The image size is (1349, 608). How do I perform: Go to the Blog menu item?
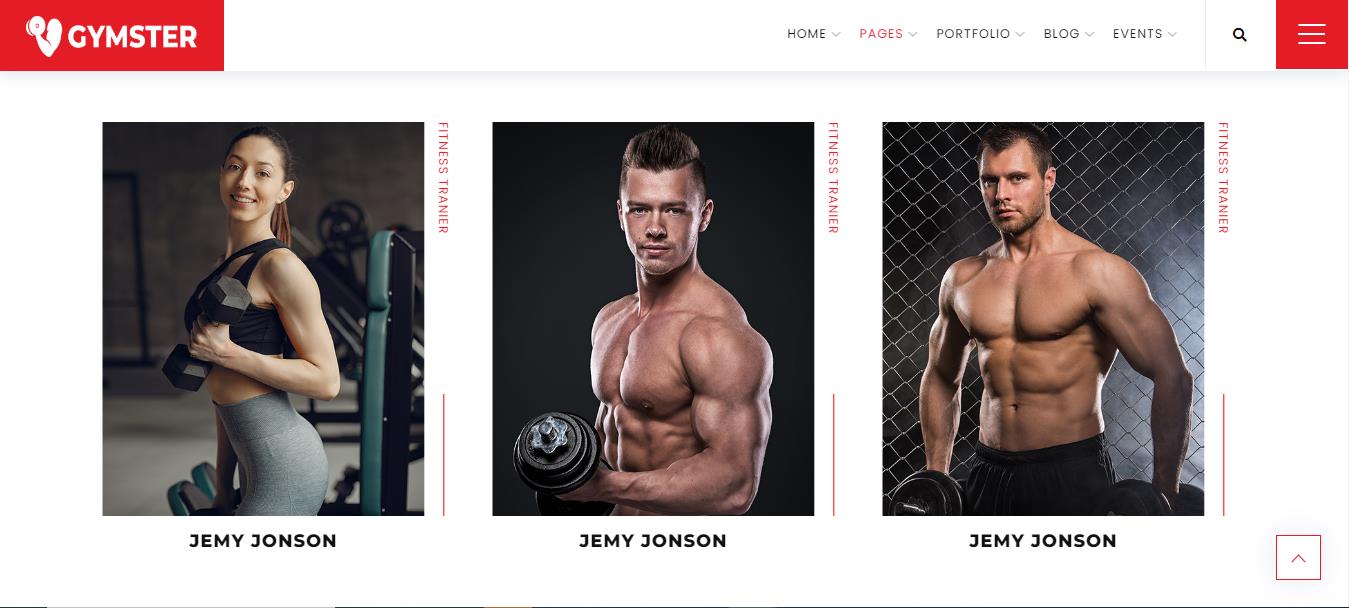click(x=1061, y=34)
